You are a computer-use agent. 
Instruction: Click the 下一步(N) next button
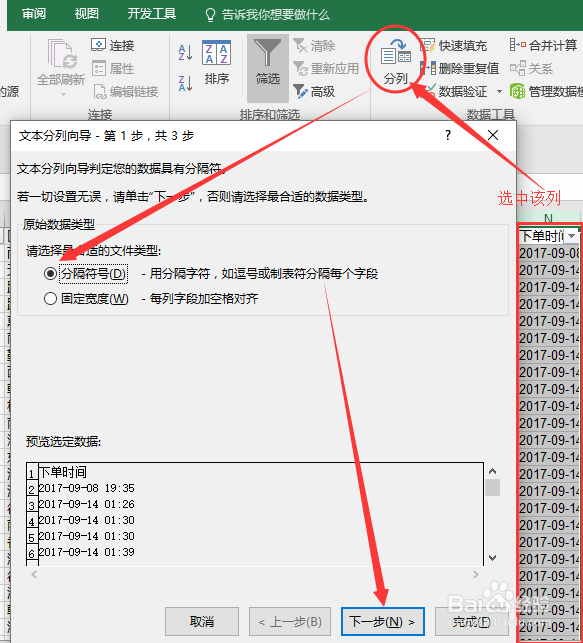[x=383, y=622]
